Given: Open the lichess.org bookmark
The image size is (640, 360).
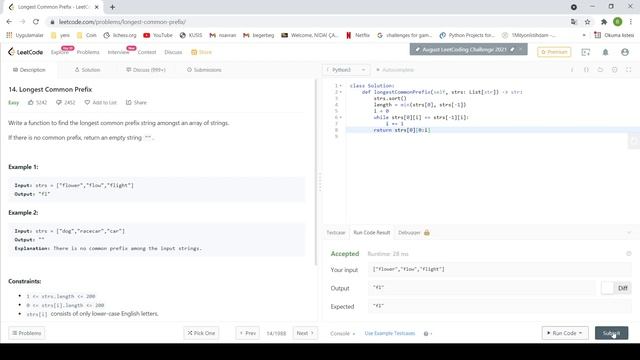Looking at the screenshot, I should click(x=120, y=36).
